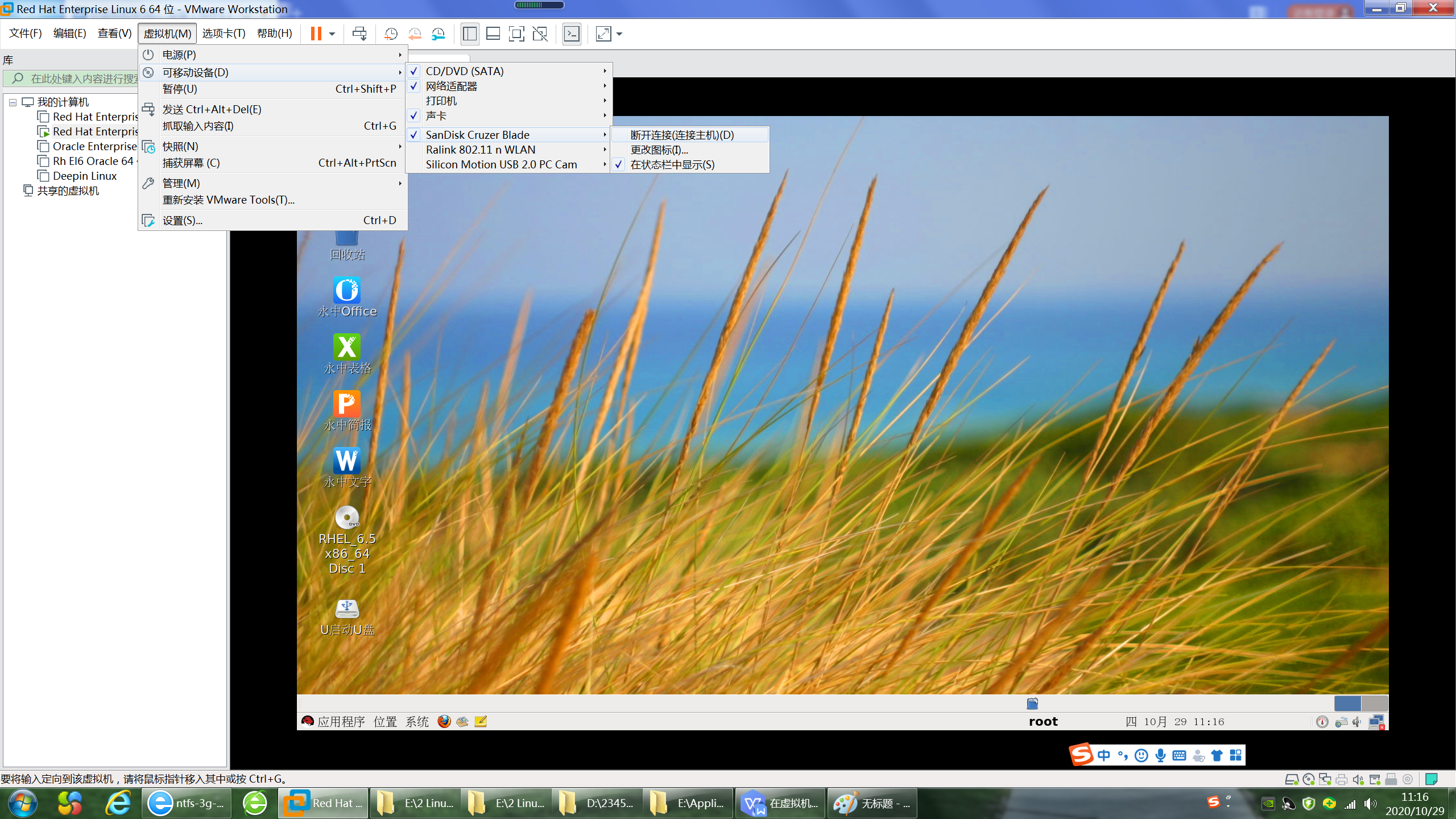Click 断开连接(连接主机)(D) option
1456x819 pixels.
682,135
